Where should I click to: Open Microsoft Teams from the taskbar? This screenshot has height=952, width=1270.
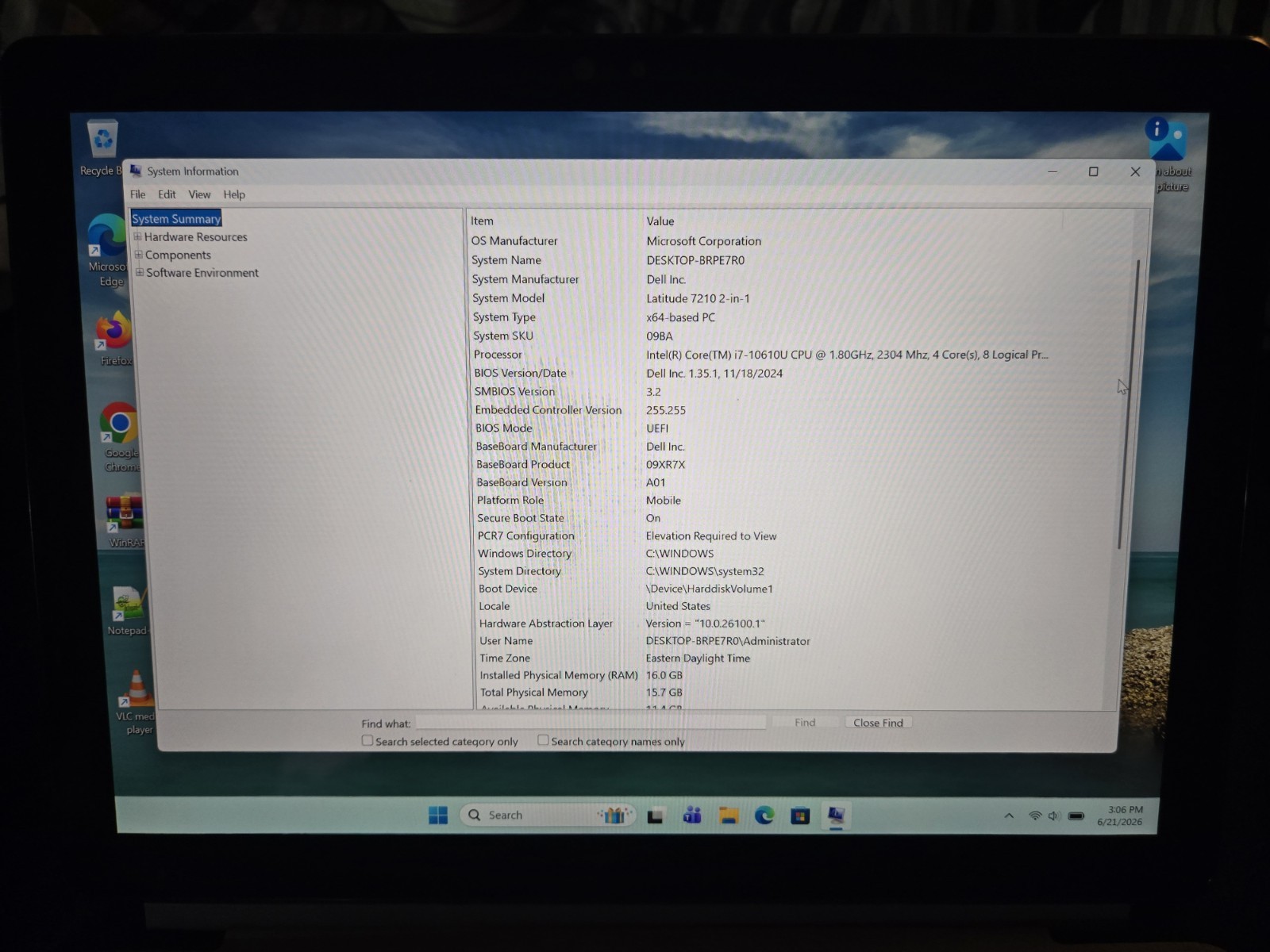tap(692, 815)
